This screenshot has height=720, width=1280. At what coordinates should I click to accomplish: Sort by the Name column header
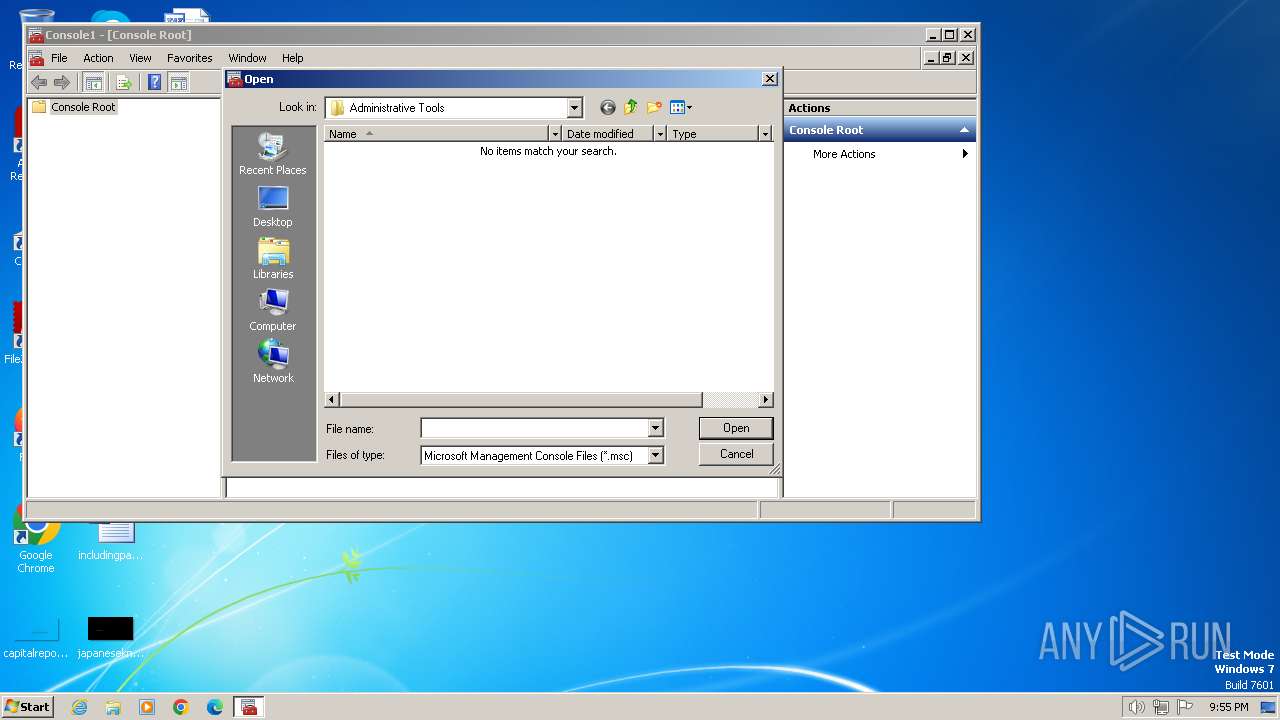436,133
